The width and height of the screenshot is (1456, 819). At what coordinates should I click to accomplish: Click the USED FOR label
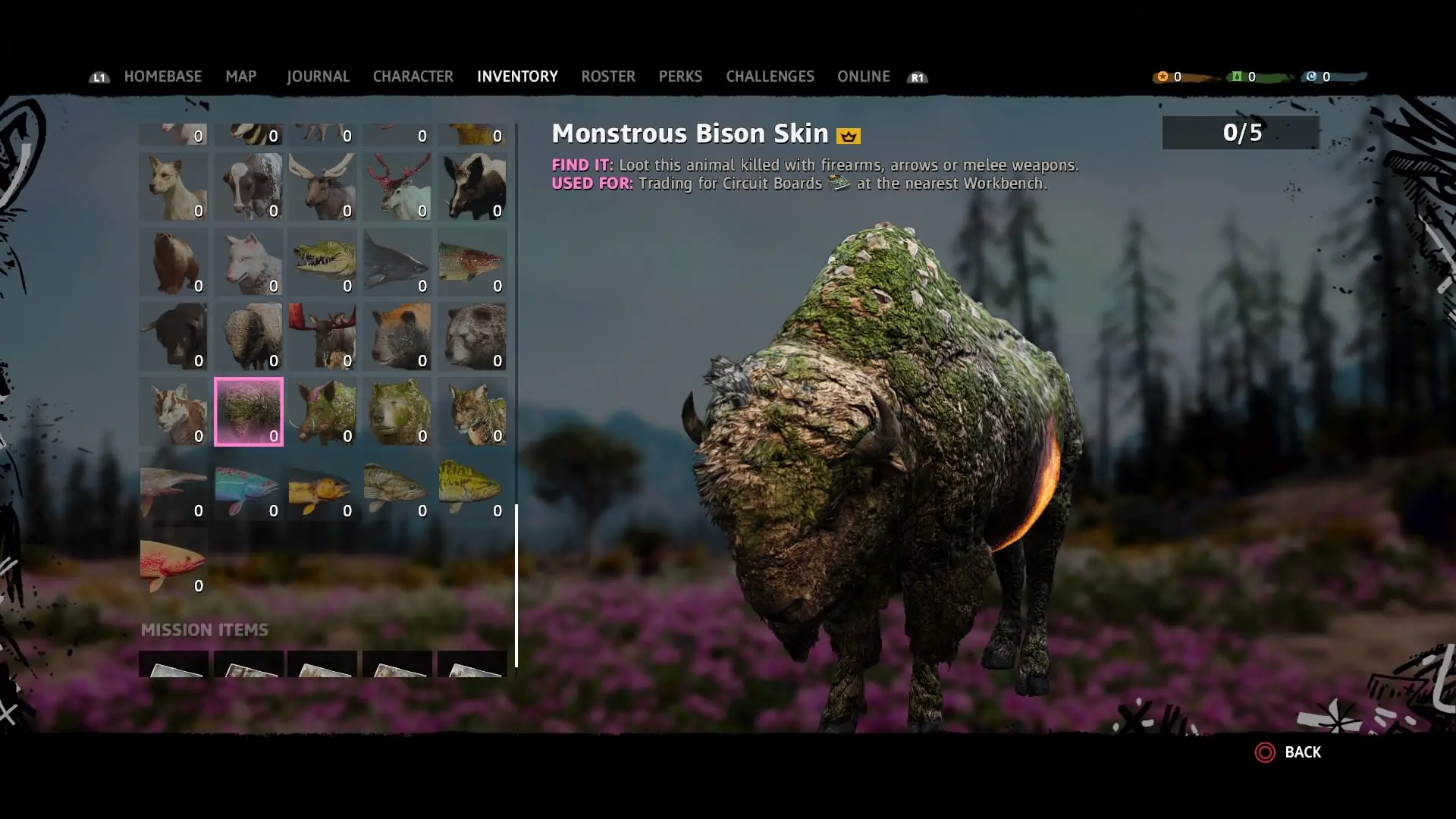(x=592, y=183)
